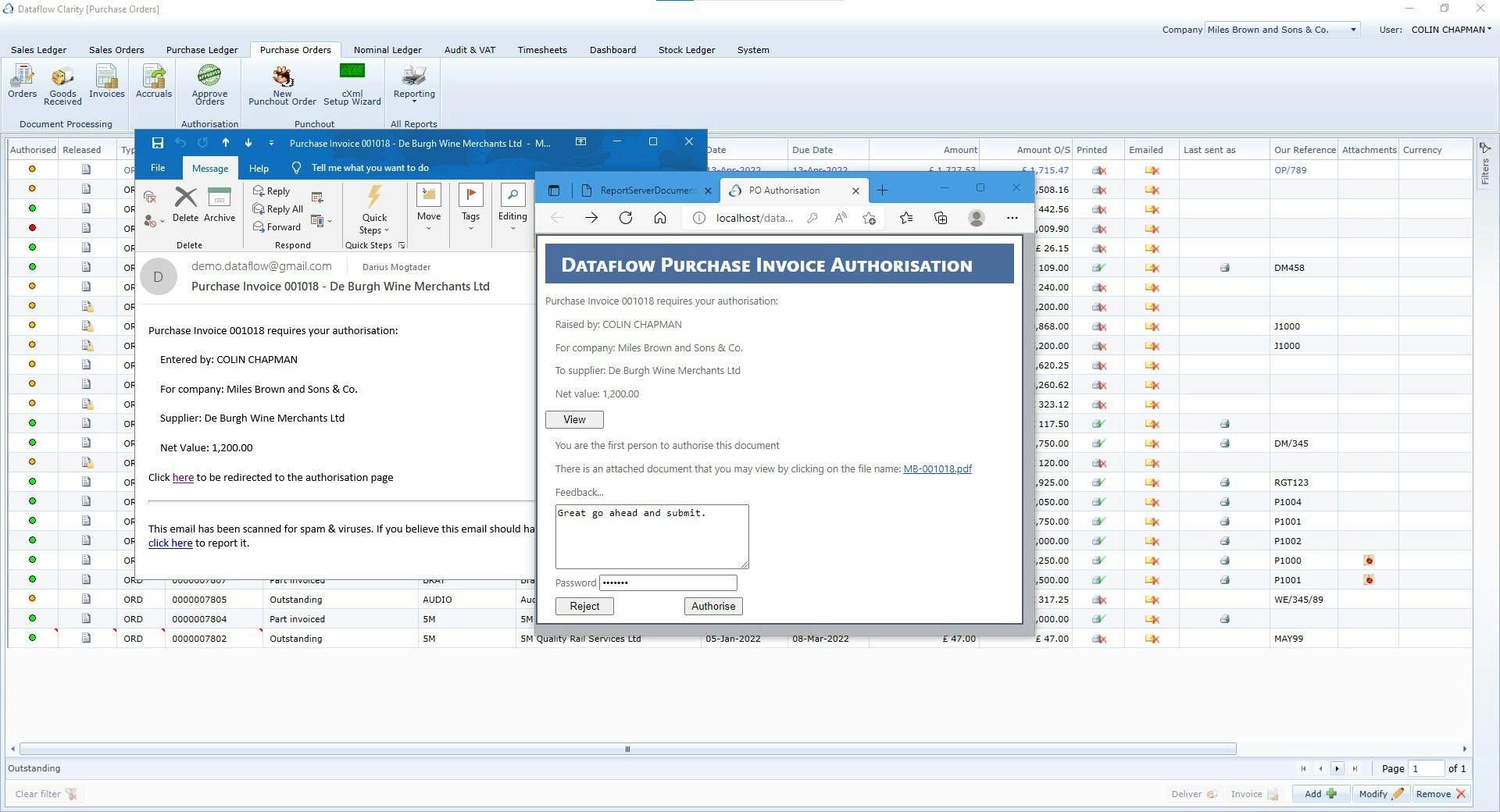Viewport: 1500px width, 812px height.
Task: Archive the Purchase Invoice email
Action: pos(220,205)
